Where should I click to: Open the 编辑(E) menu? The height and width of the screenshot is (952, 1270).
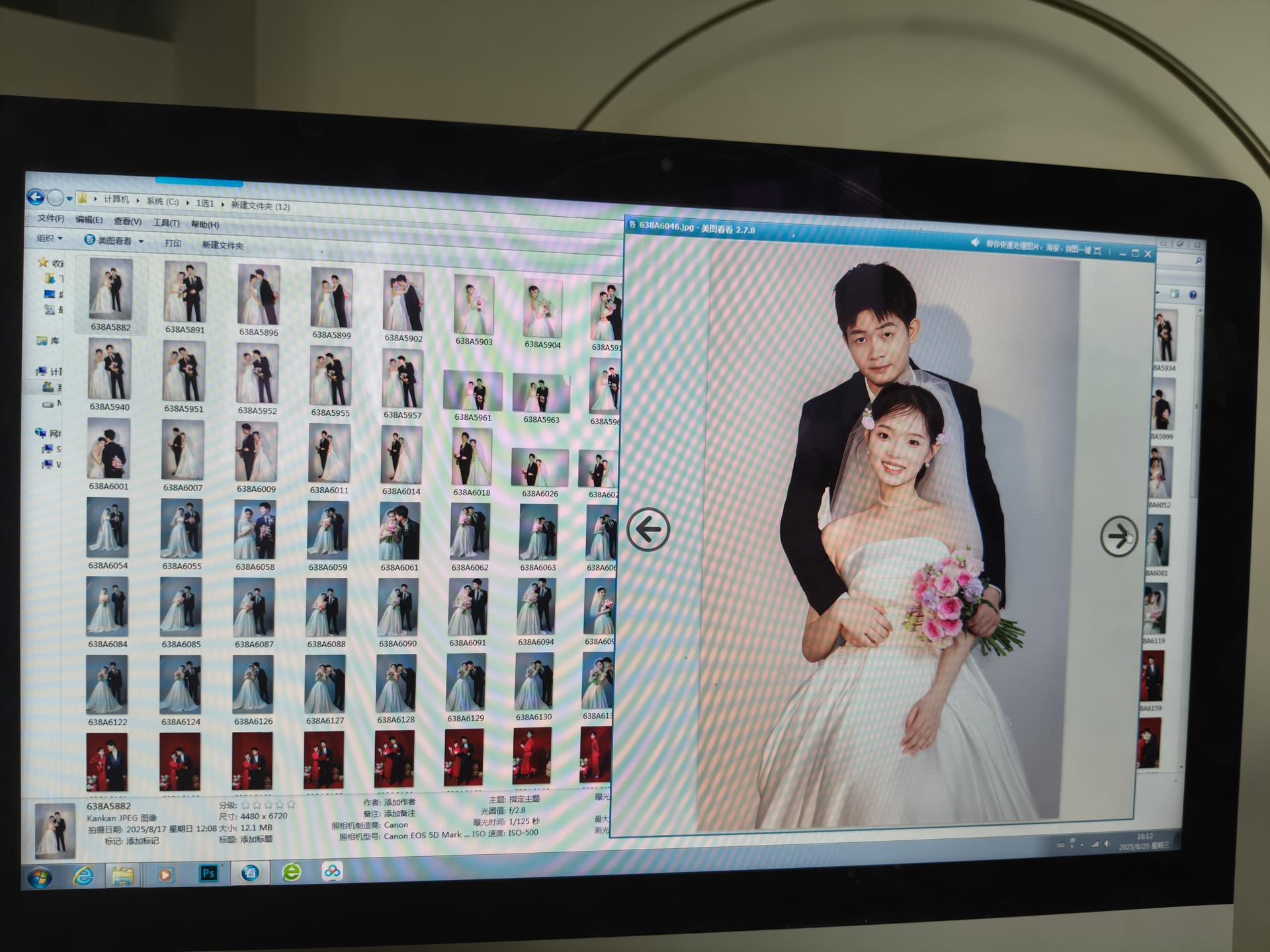coord(89,219)
